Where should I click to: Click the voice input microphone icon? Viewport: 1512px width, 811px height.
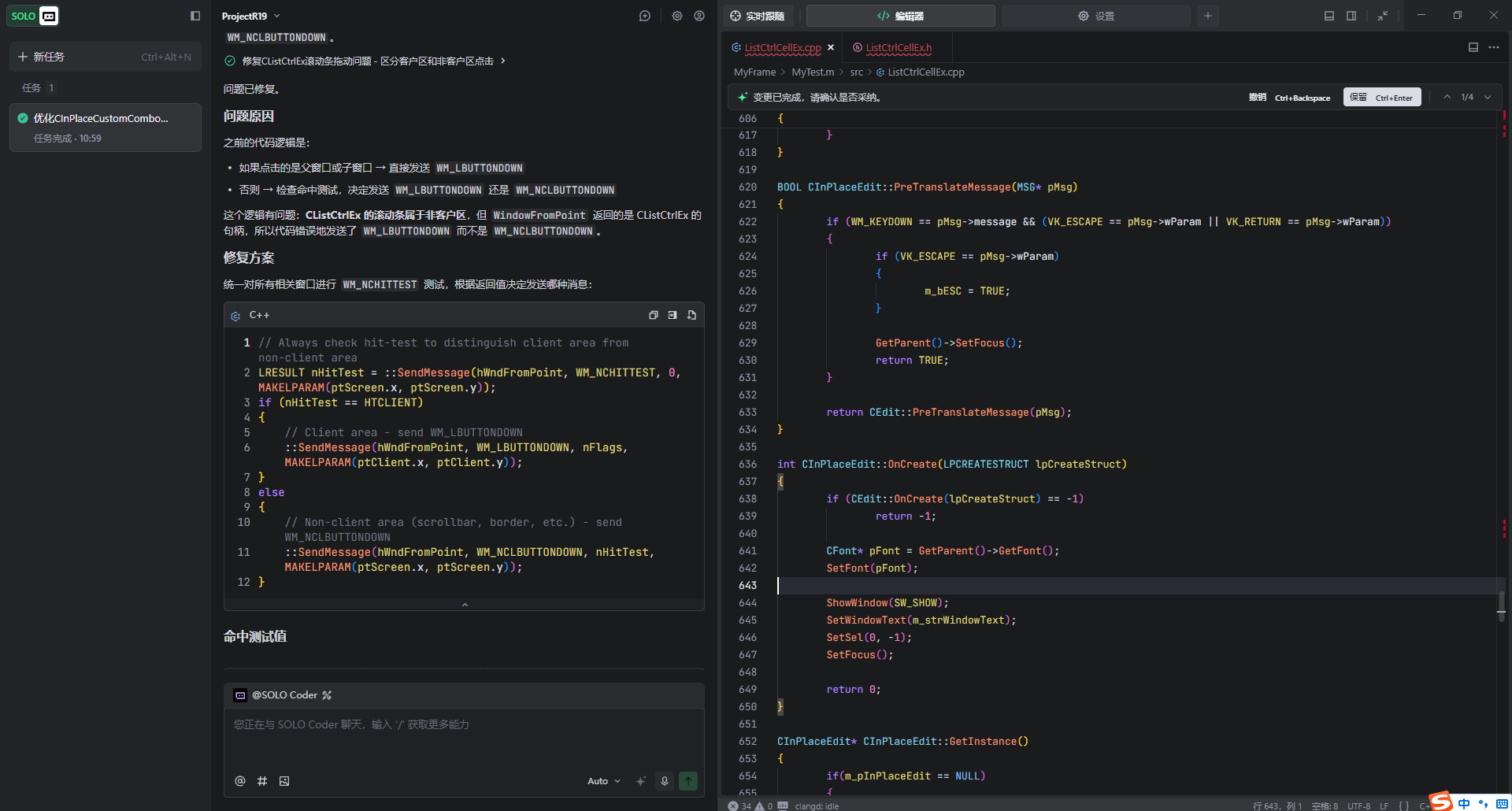click(x=665, y=781)
